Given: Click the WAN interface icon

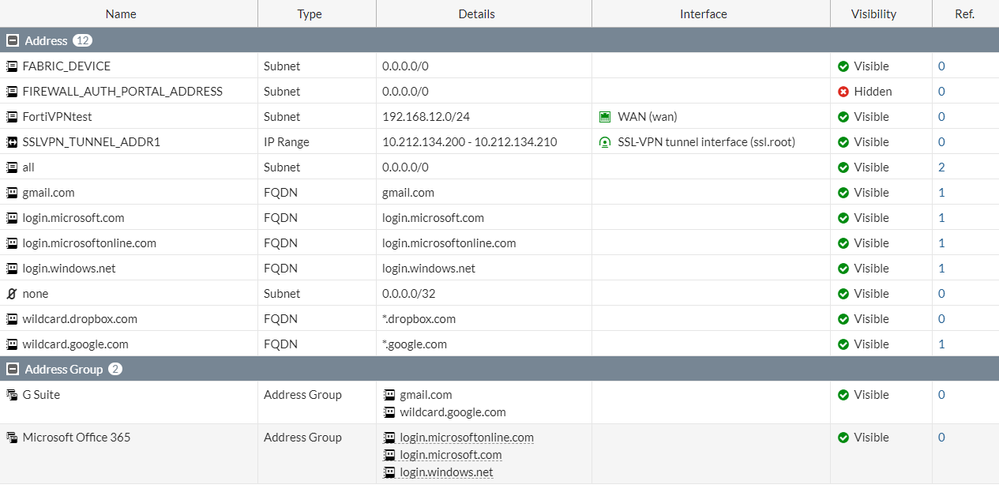Looking at the screenshot, I should 604,117.
